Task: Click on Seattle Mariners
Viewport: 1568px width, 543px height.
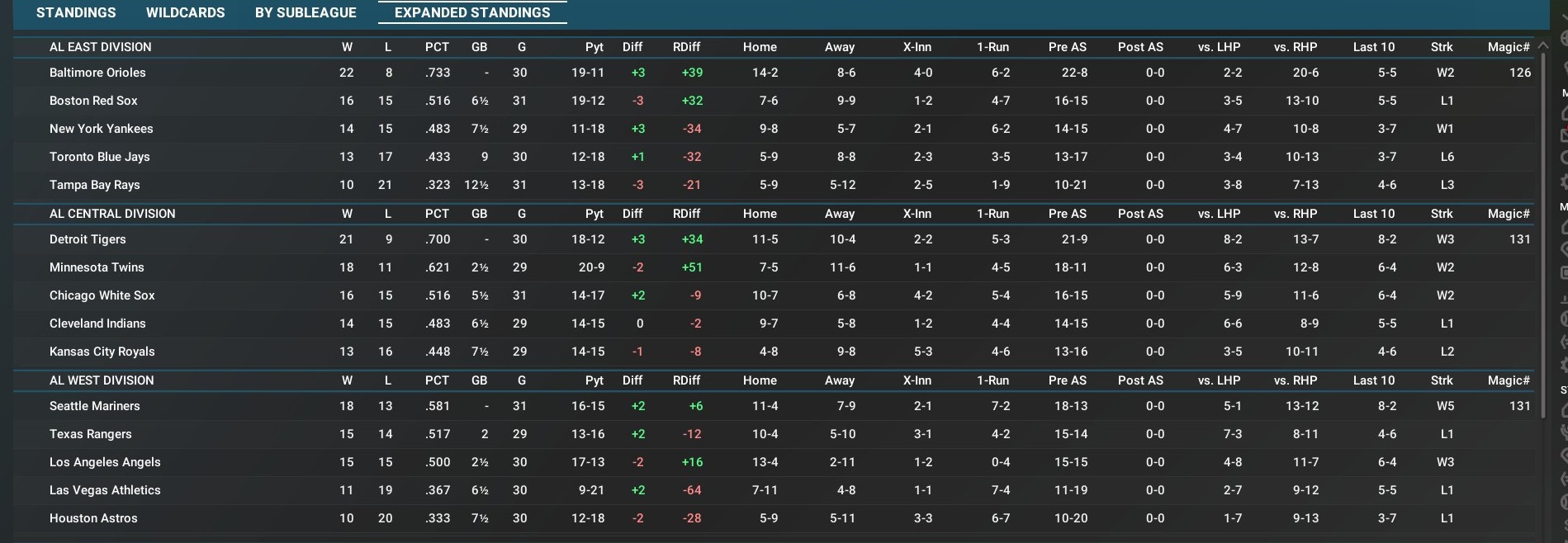Action: (x=95, y=406)
